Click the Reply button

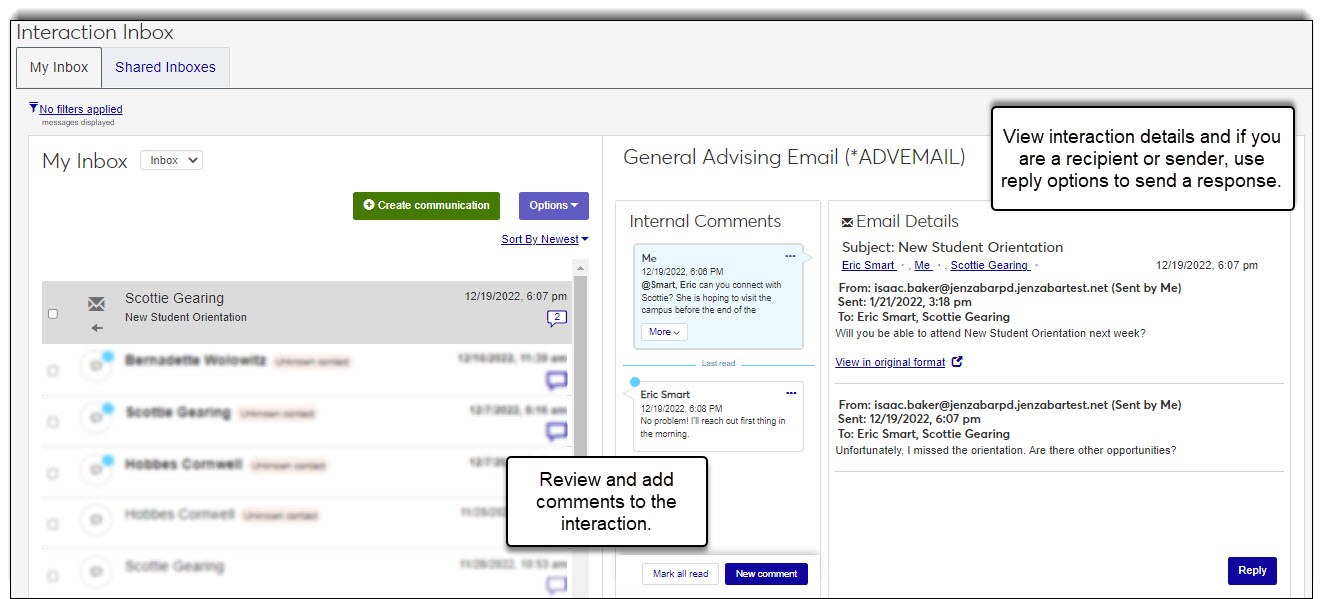pos(1251,571)
